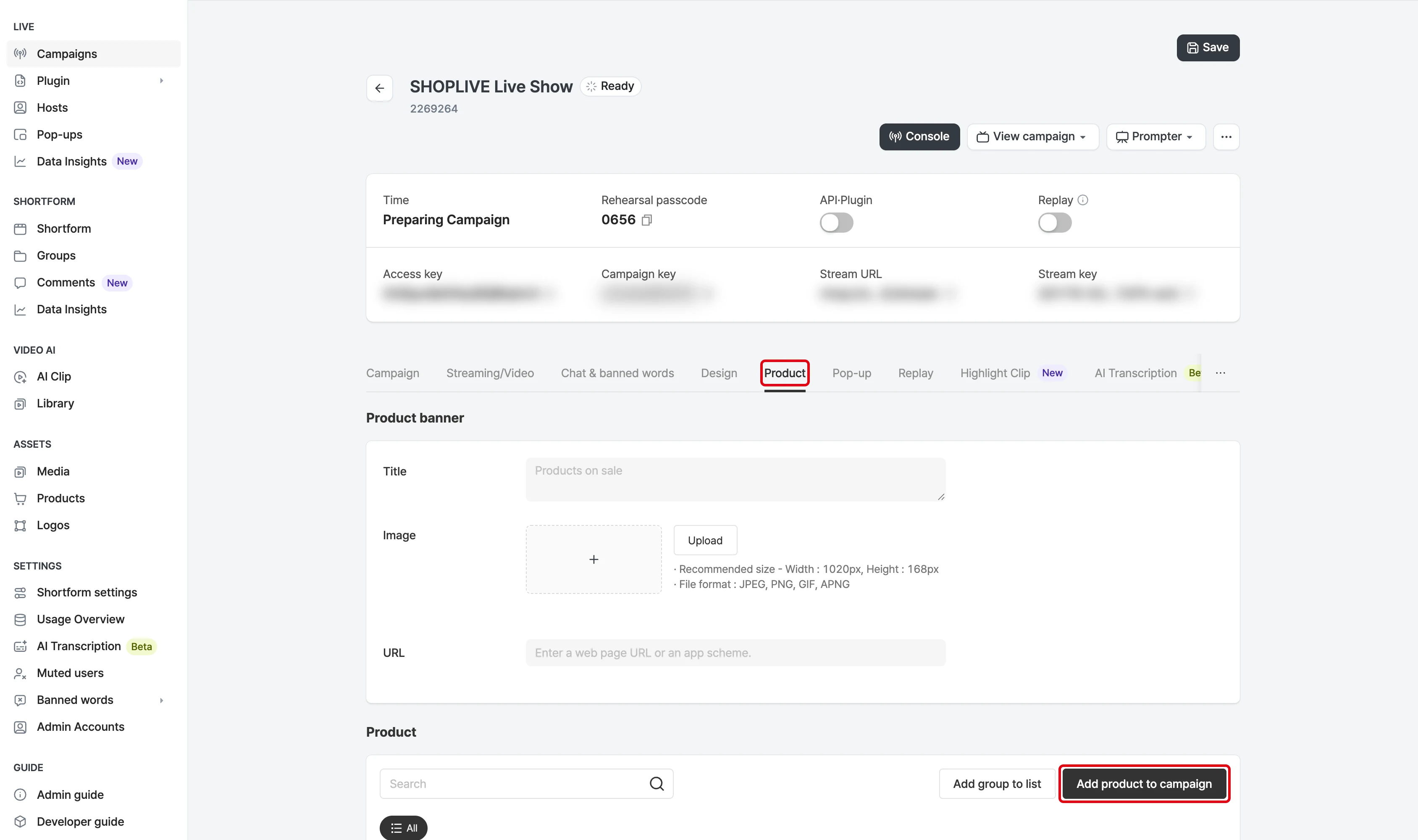Click the Muted users icon
The image size is (1418, 840).
(21, 673)
